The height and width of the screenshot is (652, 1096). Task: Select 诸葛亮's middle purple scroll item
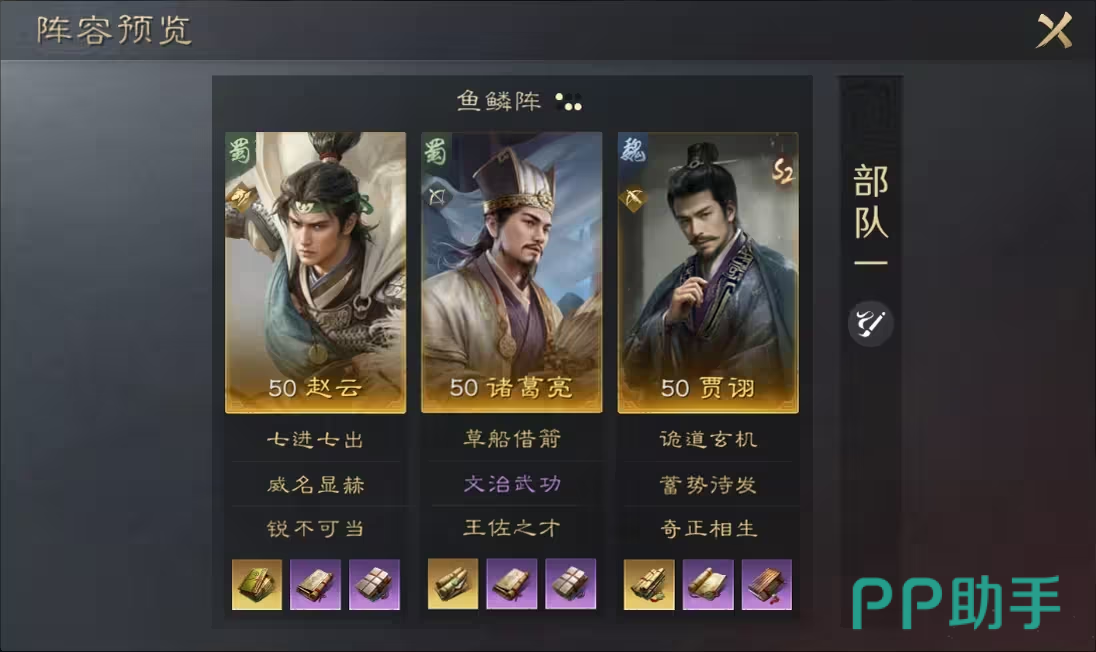pos(512,584)
